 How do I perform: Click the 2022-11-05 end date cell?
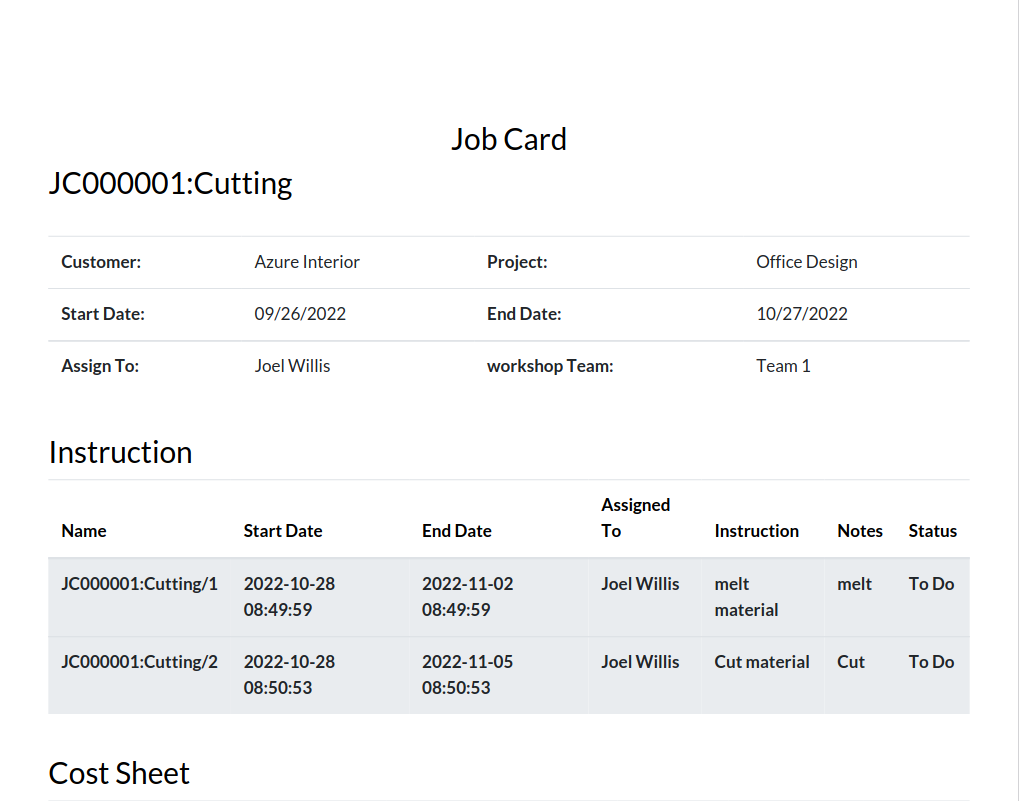pos(467,674)
